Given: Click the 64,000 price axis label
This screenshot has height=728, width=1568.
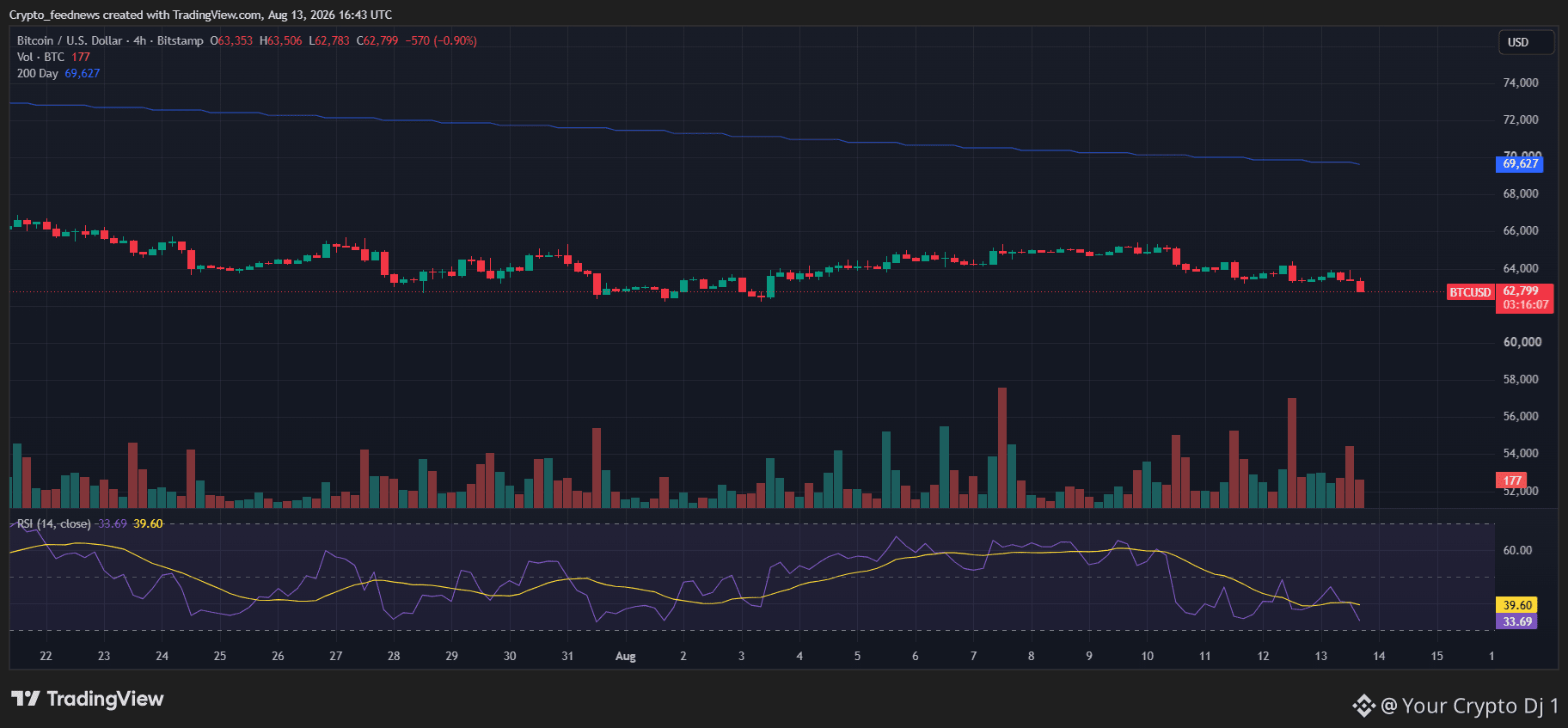Looking at the screenshot, I should [1521, 268].
